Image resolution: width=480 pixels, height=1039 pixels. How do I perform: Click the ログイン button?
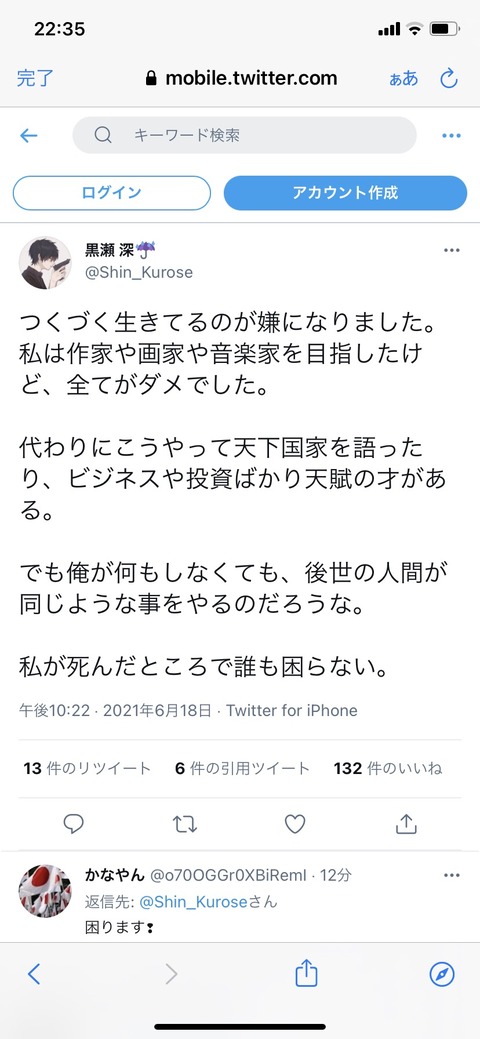(112, 193)
